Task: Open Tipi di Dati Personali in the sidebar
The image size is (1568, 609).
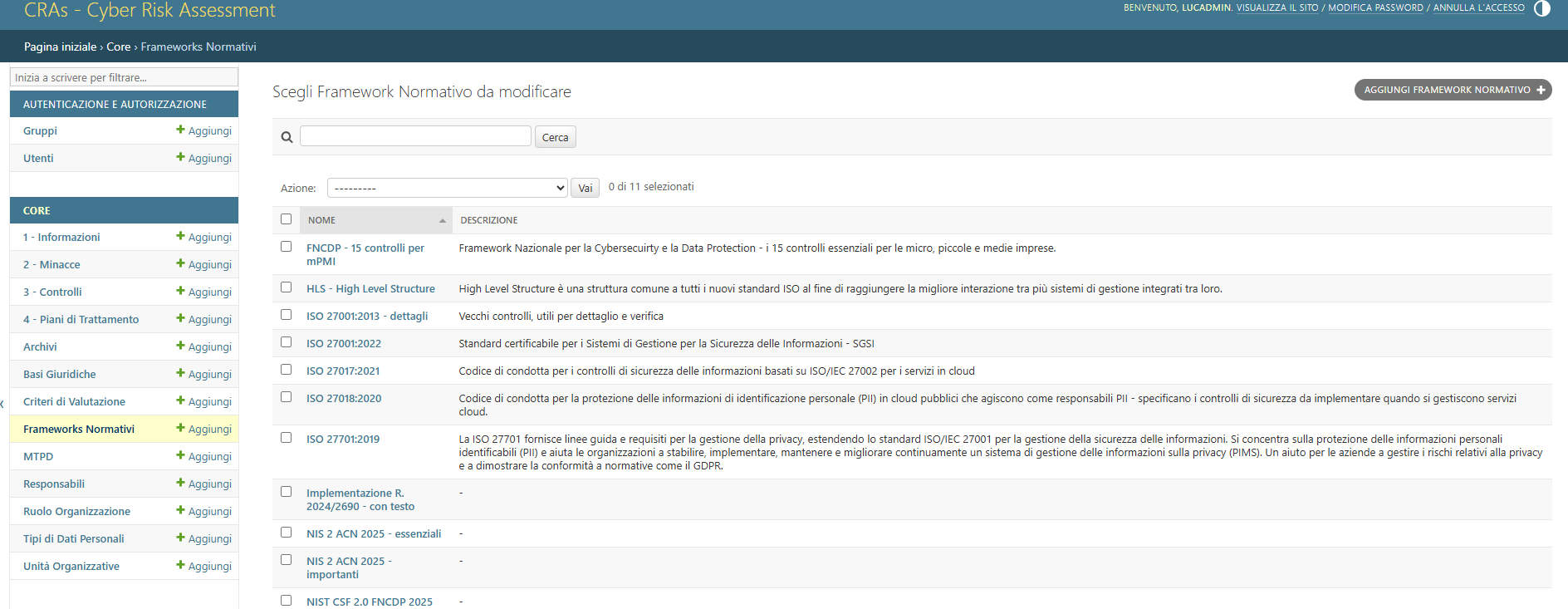Action: point(74,538)
